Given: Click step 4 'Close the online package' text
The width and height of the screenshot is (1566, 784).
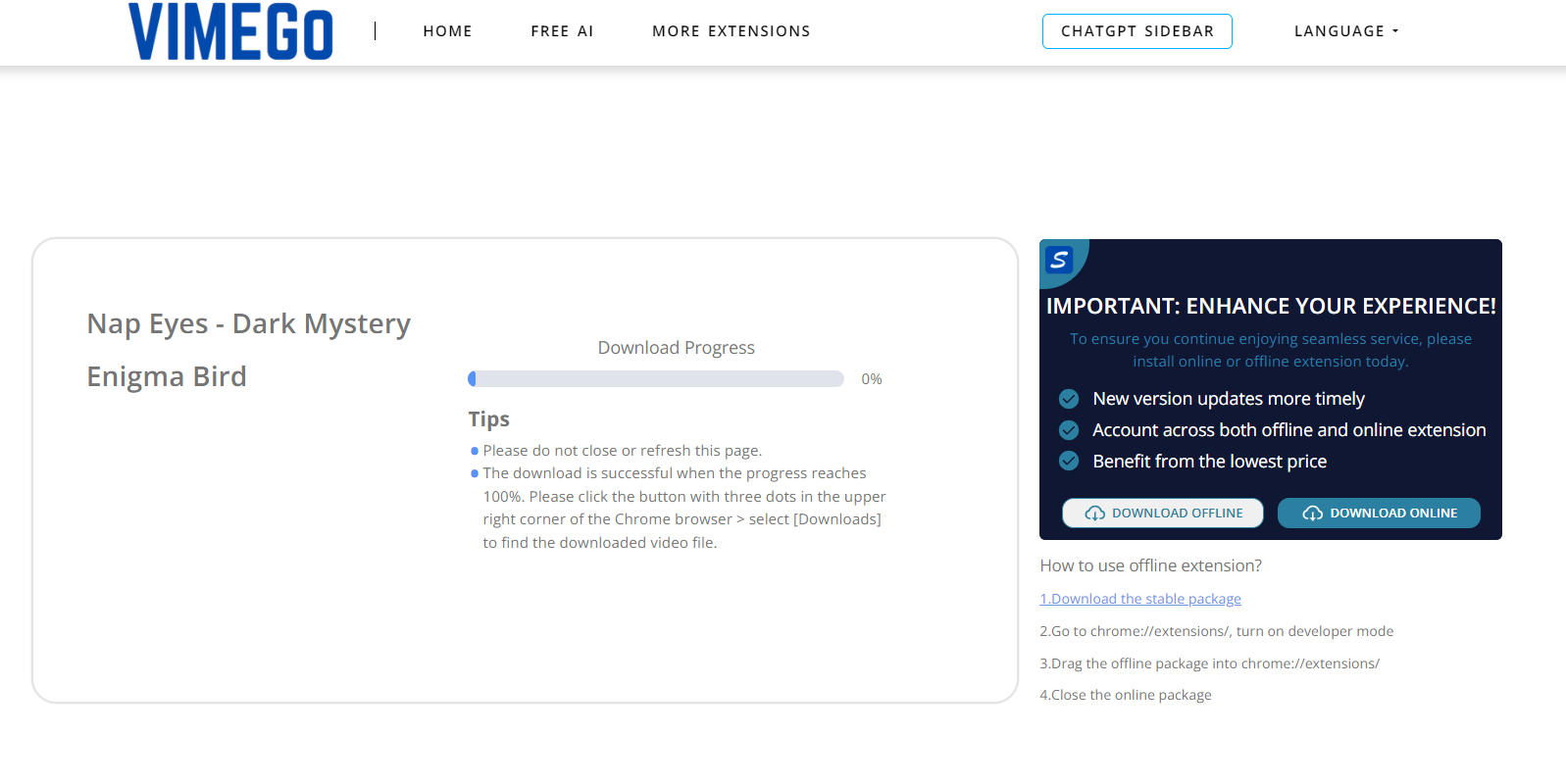Looking at the screenshot, I should click(x=1126, y=696).
